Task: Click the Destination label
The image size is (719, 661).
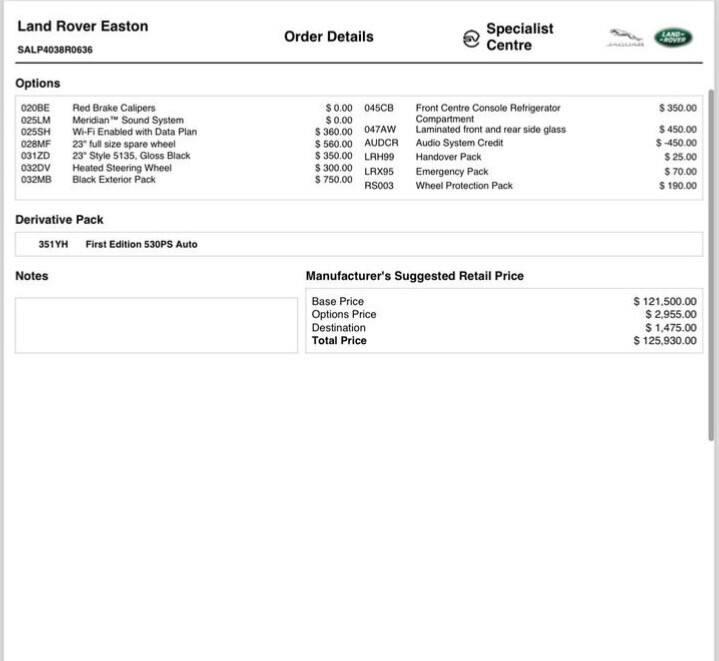Action: 338,328
